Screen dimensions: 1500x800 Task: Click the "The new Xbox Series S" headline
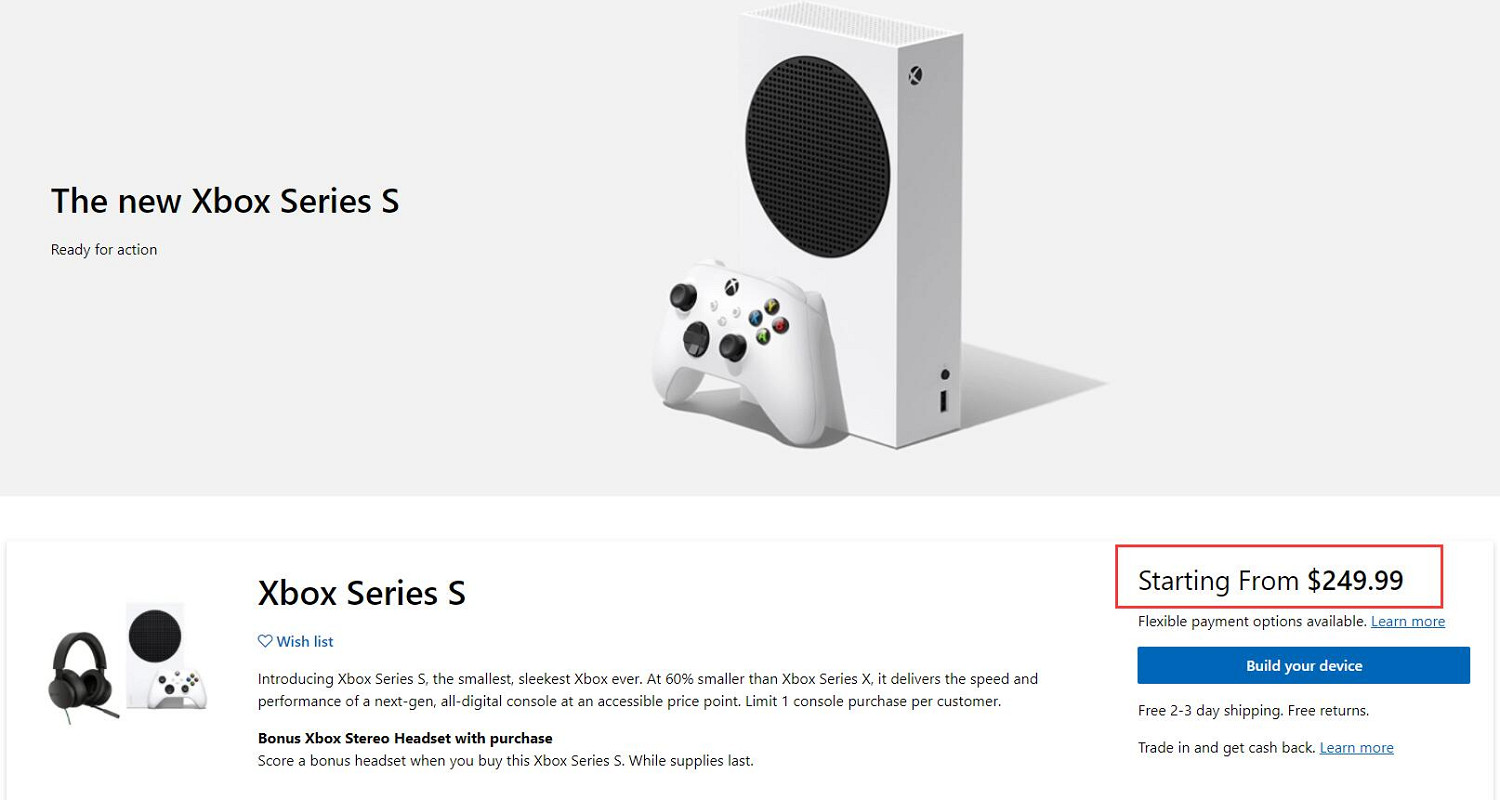coord(225,201)
